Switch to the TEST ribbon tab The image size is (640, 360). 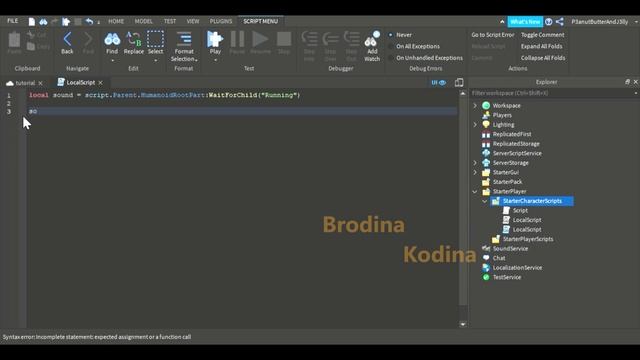pos(170,21)
